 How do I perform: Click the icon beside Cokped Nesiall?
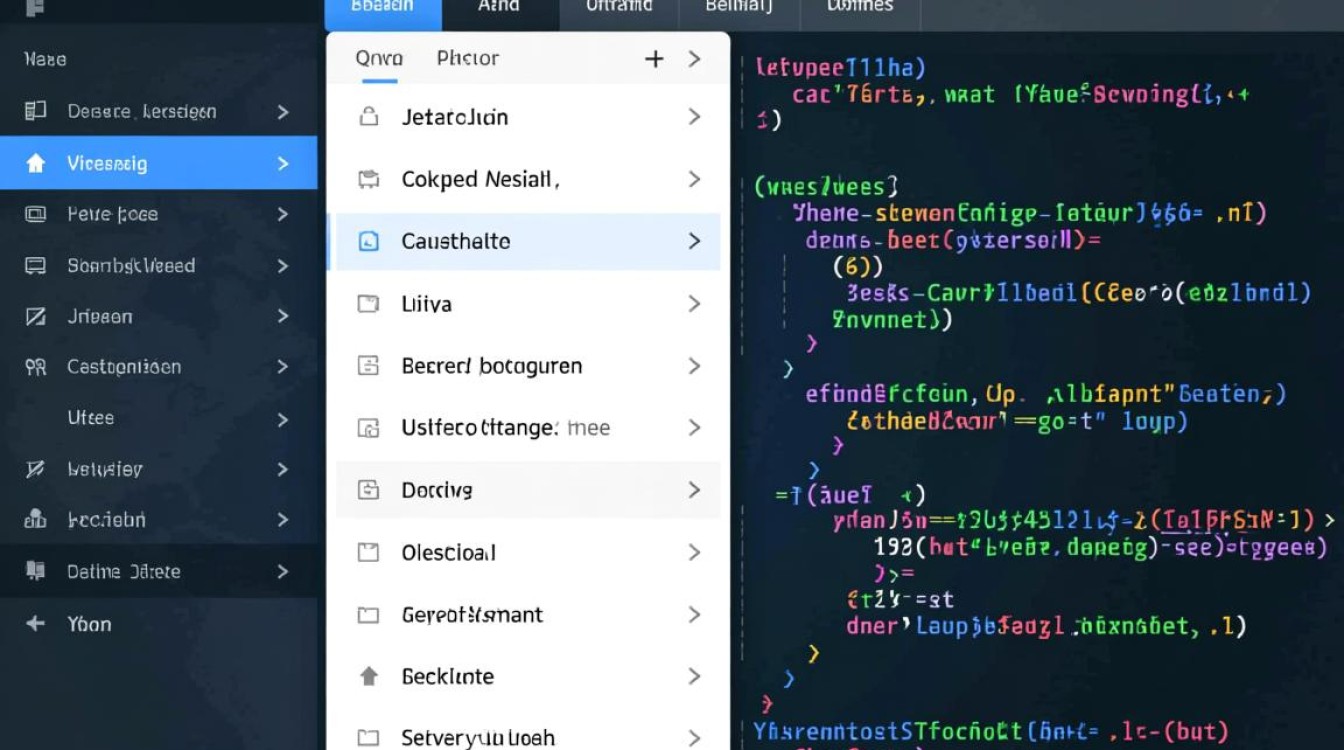click(368, 180)
